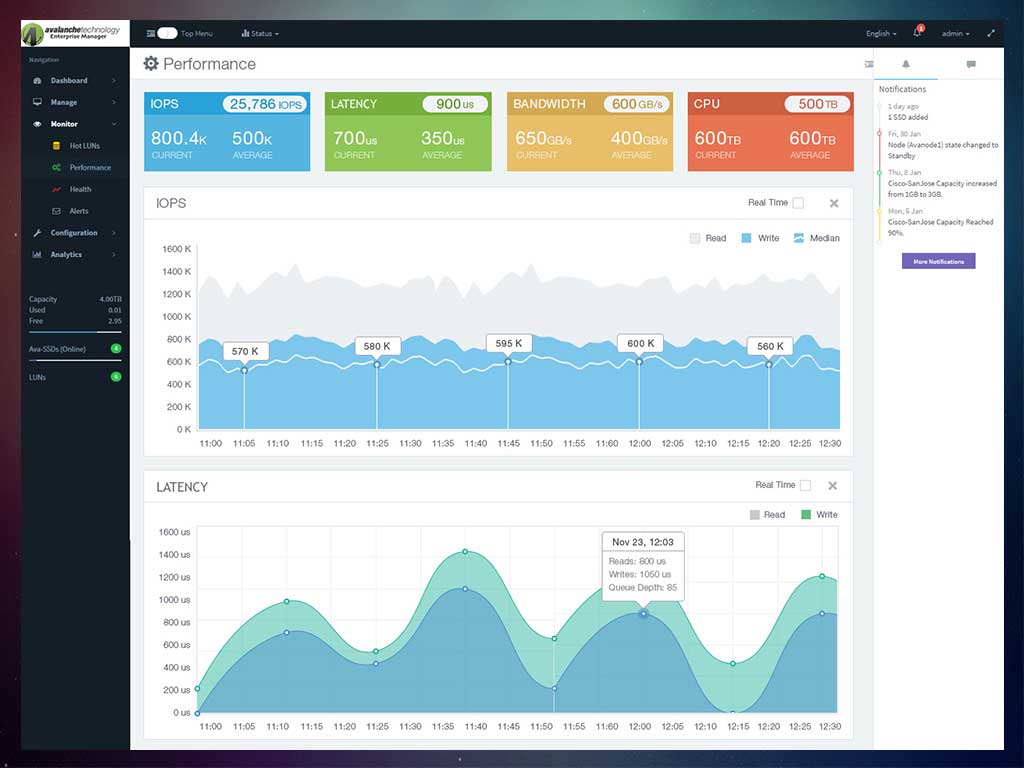This screenshot has width=1024, height=768.
Task: Open the Status dropdown menu
Action: coord(260,33)
